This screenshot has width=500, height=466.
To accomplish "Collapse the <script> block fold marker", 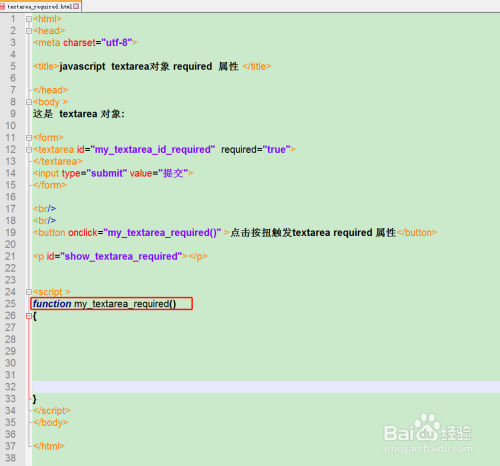I will (29, 292).
